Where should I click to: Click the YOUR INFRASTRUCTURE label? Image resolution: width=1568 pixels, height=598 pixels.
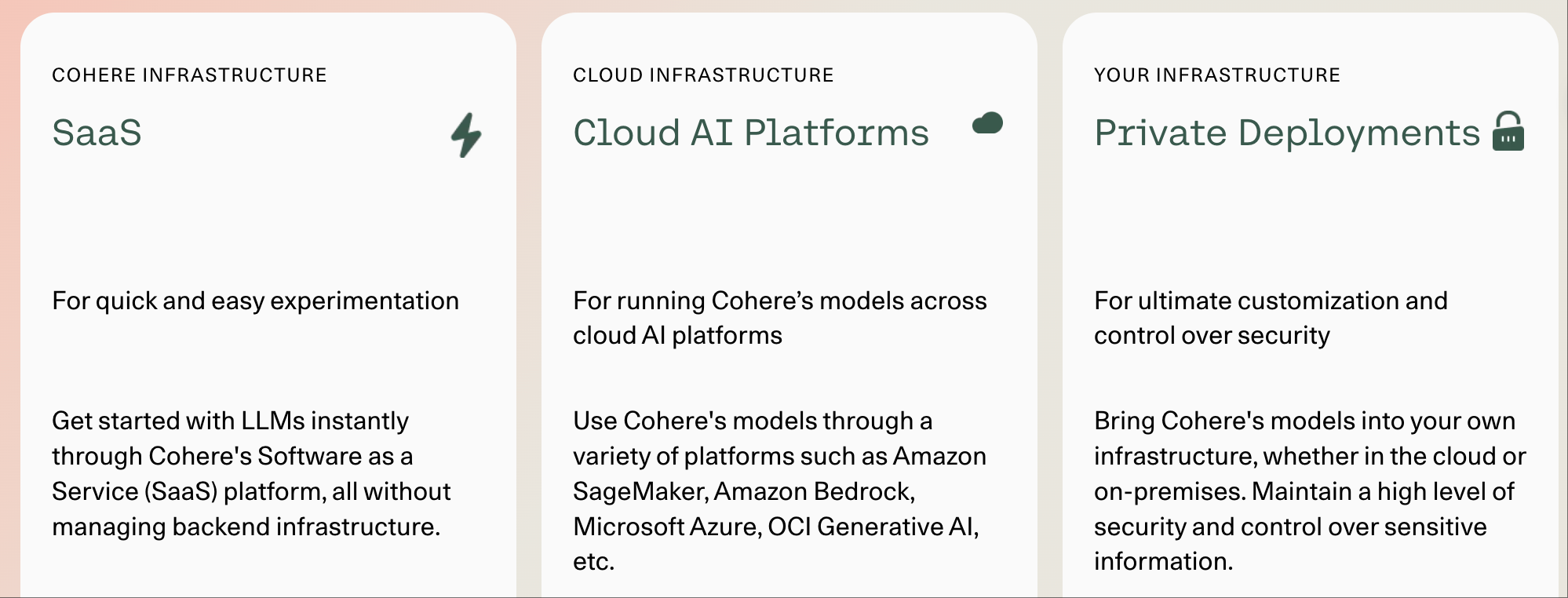(x=1216, y=75)
